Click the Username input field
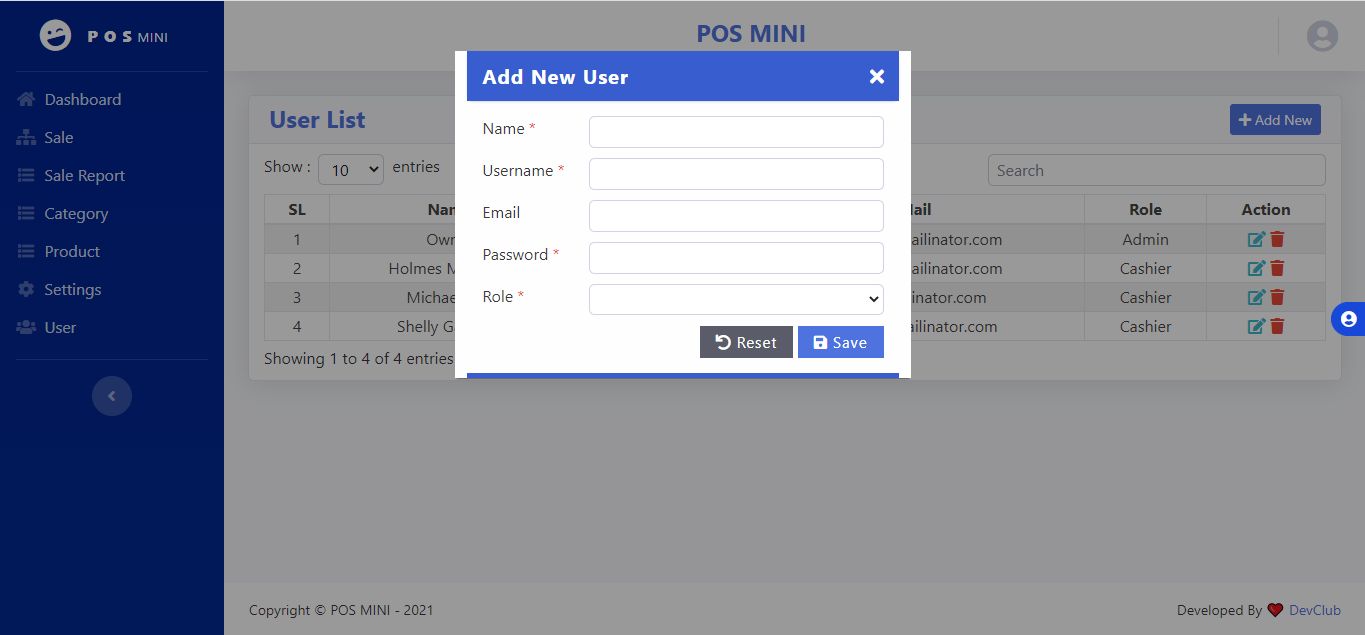The height and width of the screenshot is (635, 1365). (736, 174)
